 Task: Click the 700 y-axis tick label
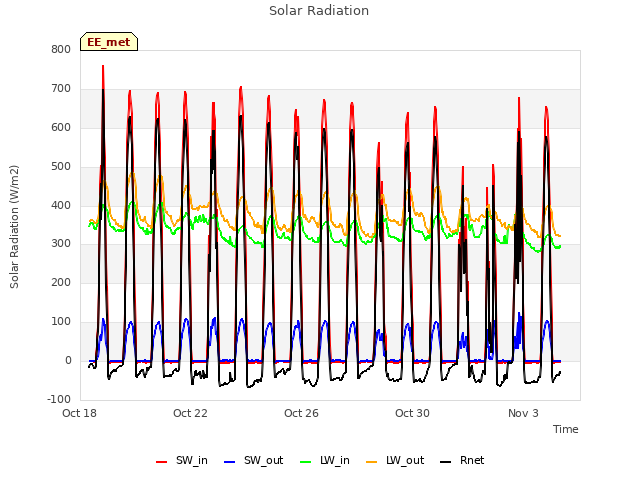[61, 88]
